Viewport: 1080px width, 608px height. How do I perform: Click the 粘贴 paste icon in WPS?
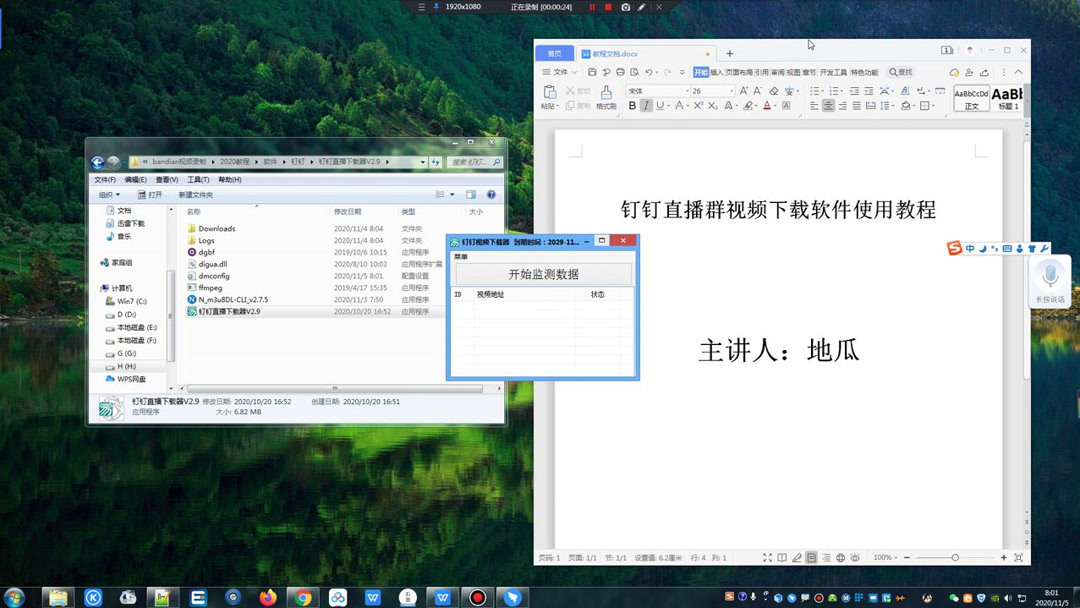(550, 92)
